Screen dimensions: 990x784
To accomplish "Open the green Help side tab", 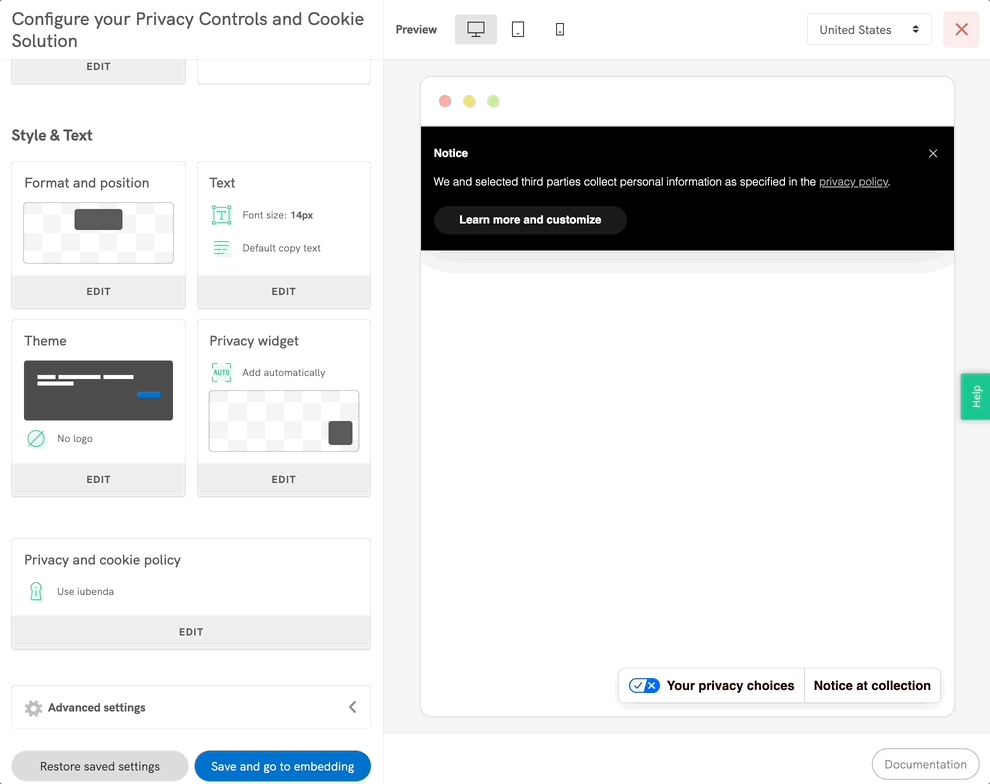I will coord(976,396).
